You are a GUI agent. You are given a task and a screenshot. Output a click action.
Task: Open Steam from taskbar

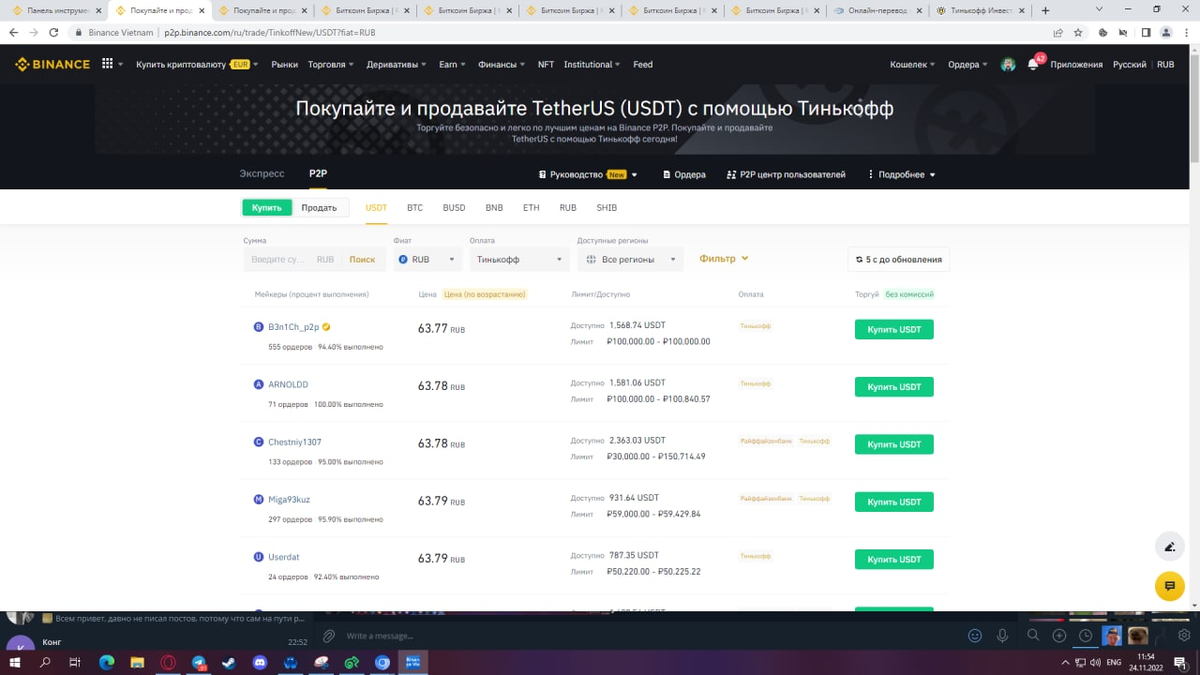(x=230, y=662)
